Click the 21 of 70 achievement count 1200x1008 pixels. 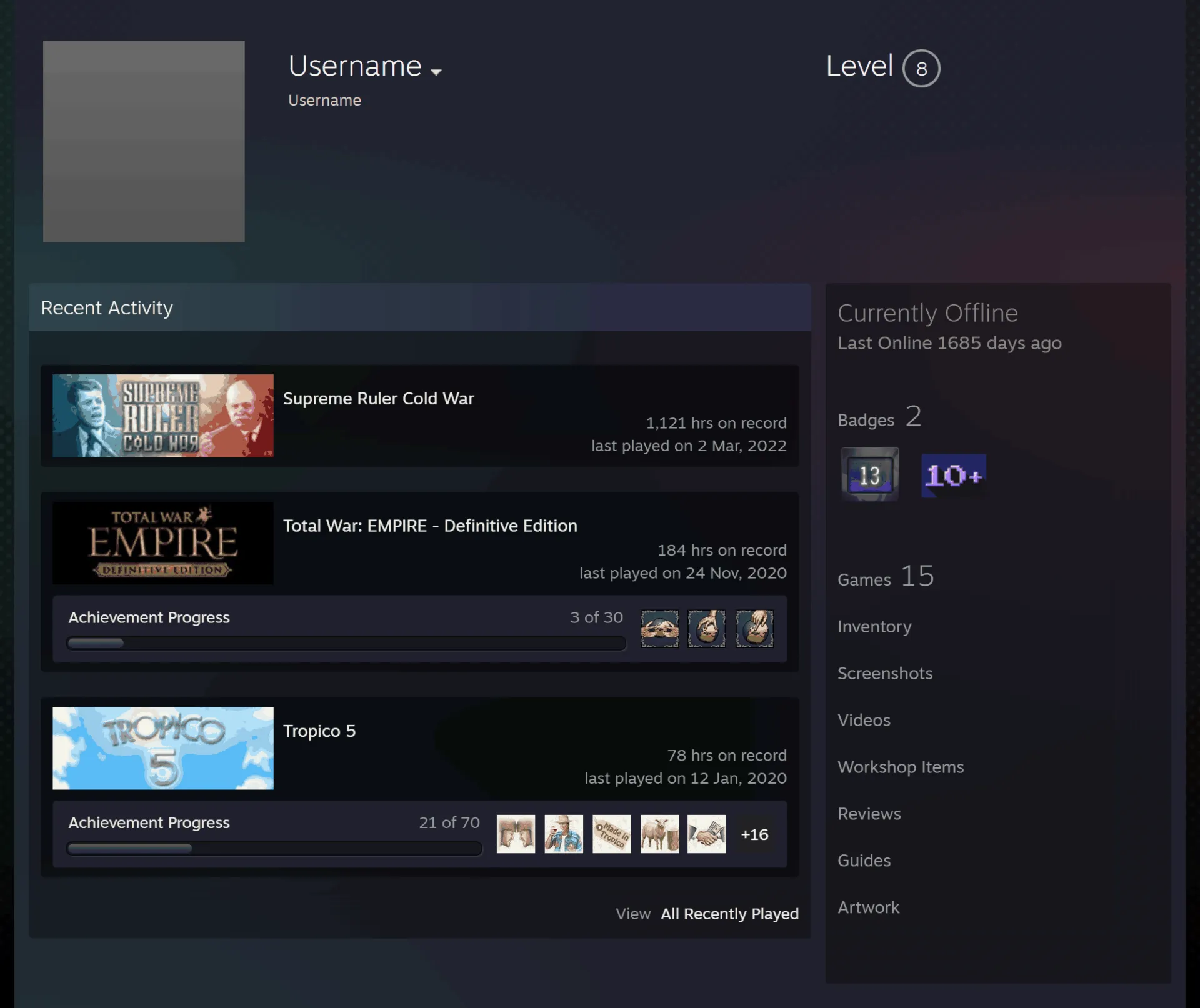click(449, 822)
